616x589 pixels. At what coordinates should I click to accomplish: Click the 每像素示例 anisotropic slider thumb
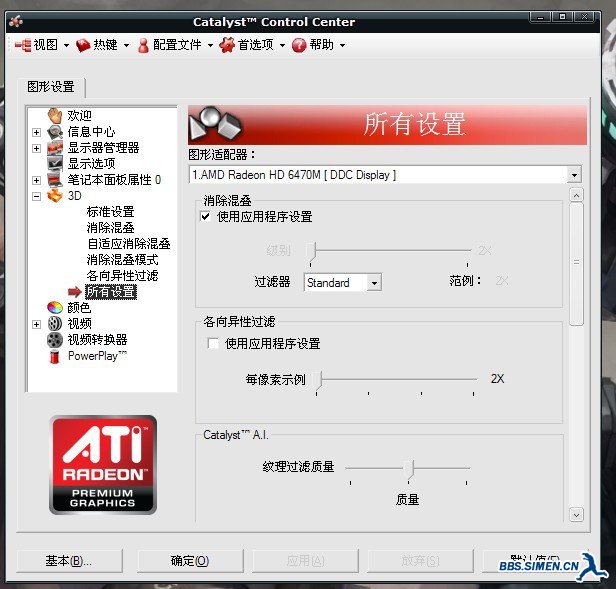pyautogui.click(x=319, y=380)
